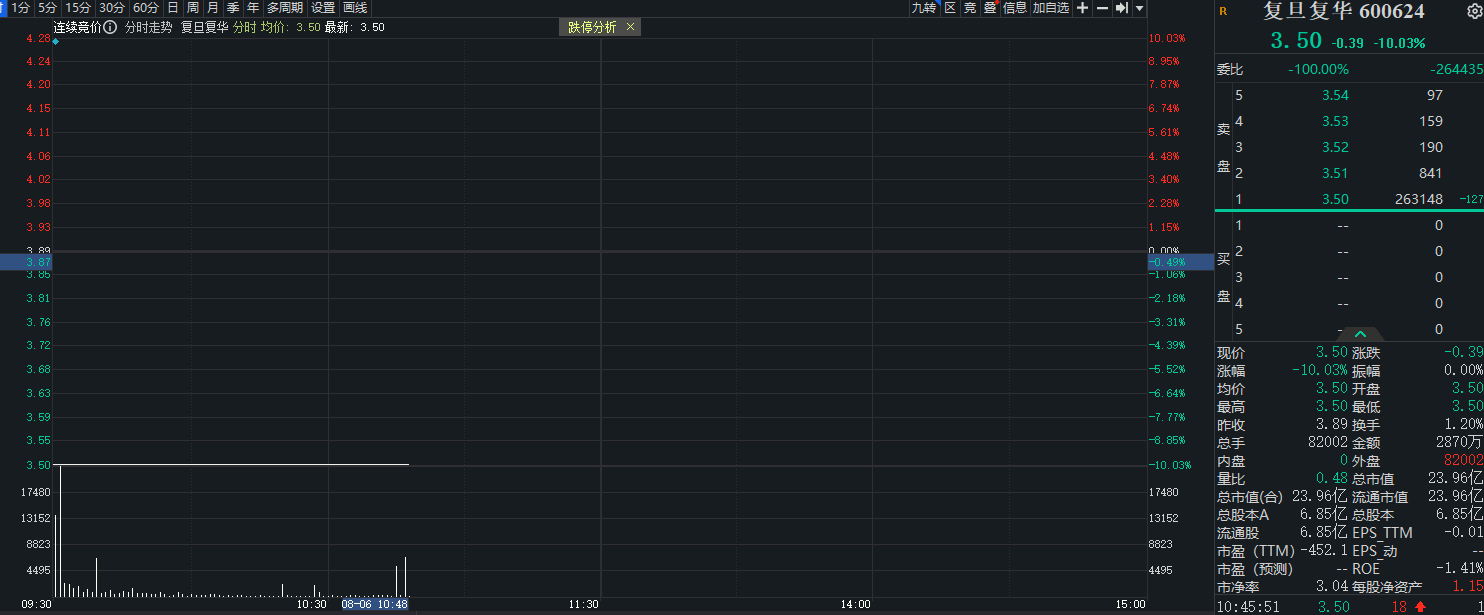Click the info icon next to 连续竞价
Image resolution: width=1484 pixels, height=615 pixels.
tap(110, 27)
